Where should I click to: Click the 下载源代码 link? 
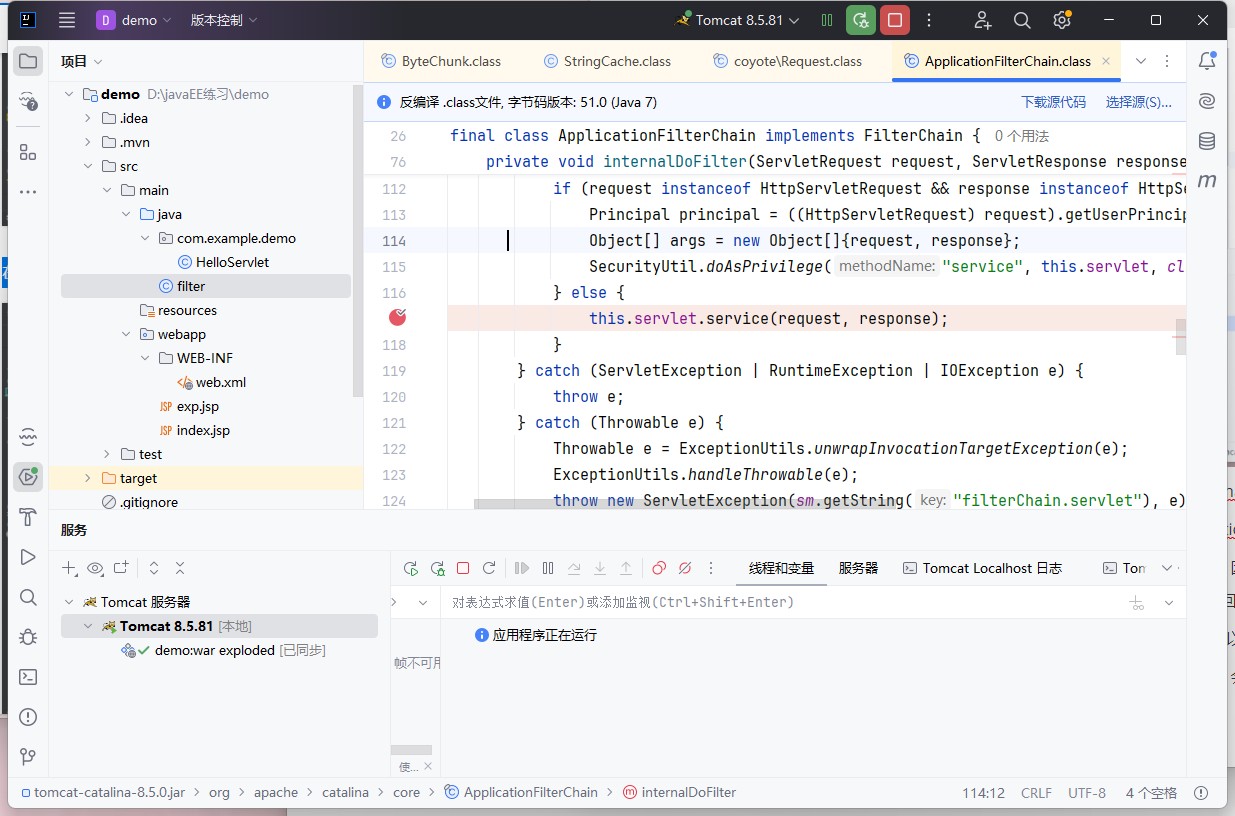pyautogui.click(x=1052, y=102)
